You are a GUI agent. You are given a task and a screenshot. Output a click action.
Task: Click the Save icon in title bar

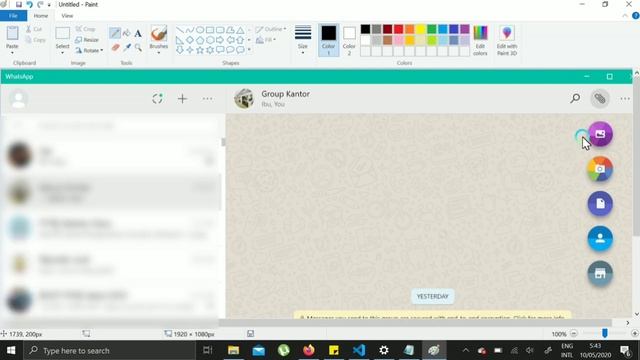click(x=19, y=4)
